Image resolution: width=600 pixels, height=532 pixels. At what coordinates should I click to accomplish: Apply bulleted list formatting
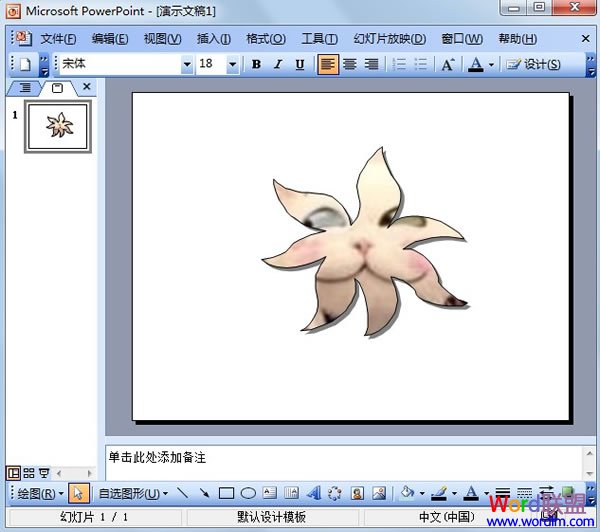(x=421, y=64)
